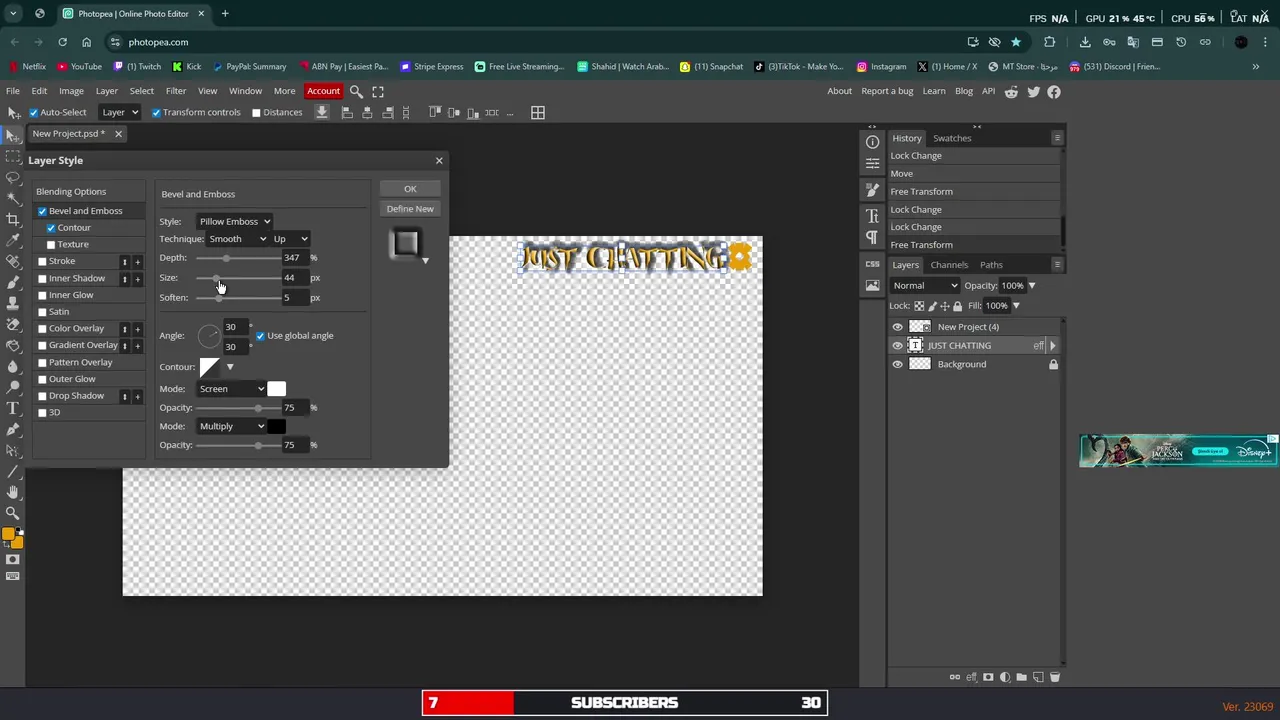Toggle Use global angle checkbox

(x=260, y=336)
